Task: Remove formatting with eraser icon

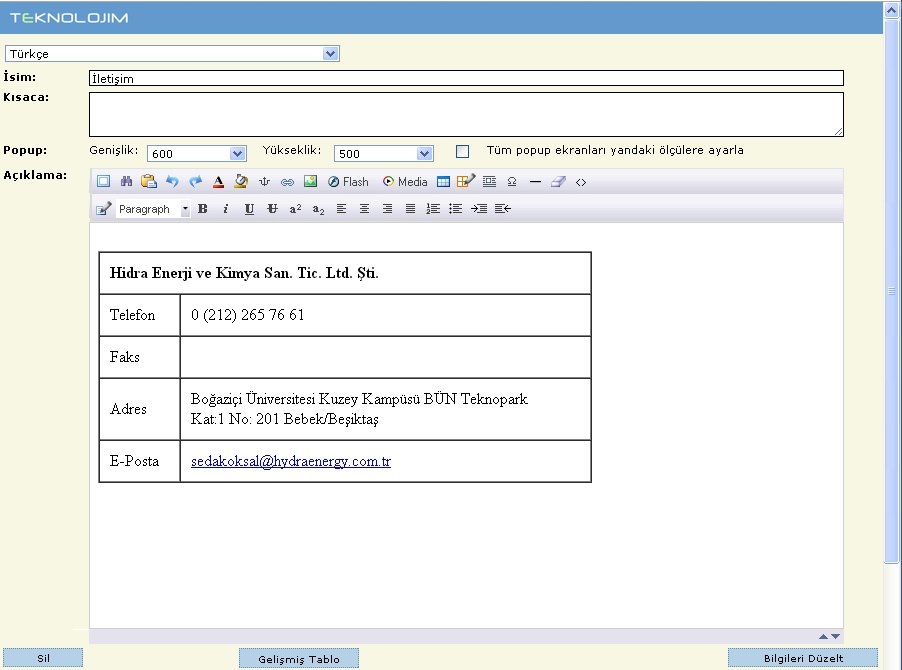Action: (558, 182)
